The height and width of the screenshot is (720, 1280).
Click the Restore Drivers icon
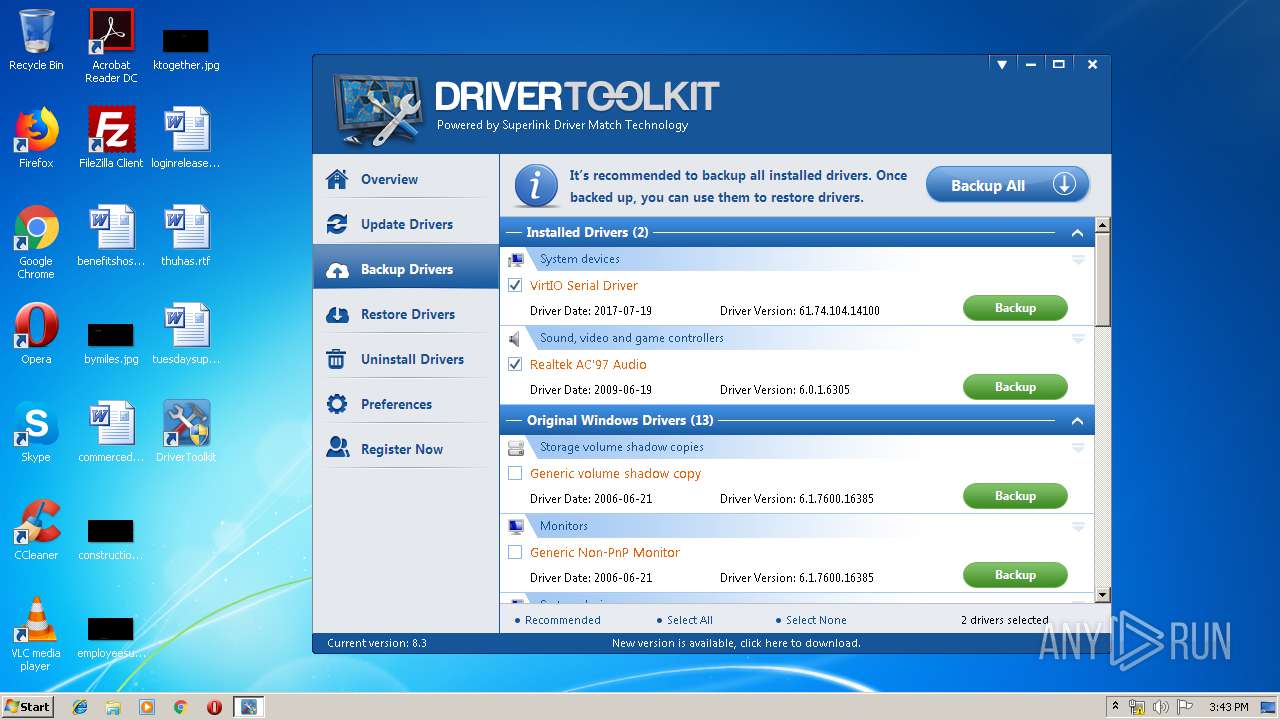coord(337,315)
